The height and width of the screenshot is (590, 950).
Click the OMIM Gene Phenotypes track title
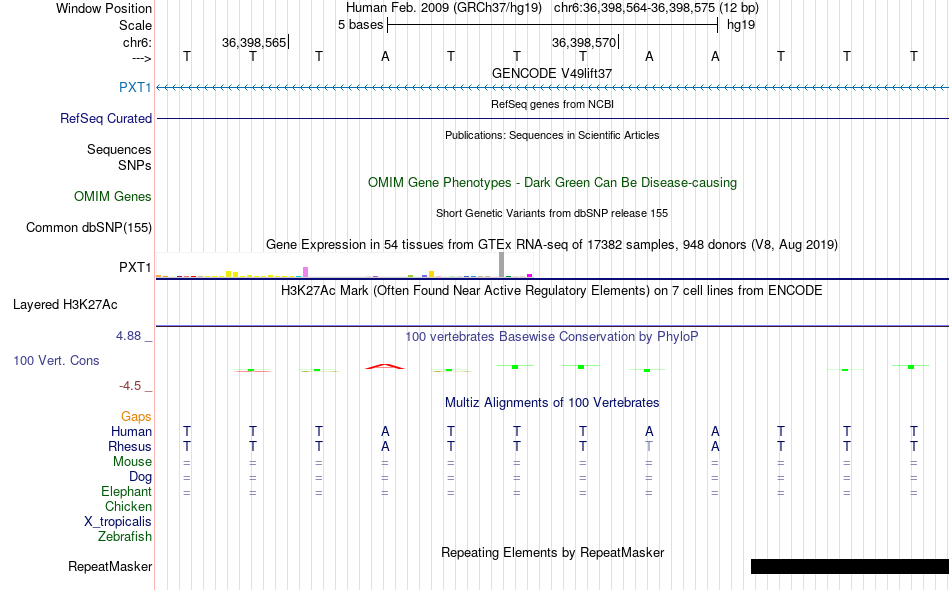click(552, 182)
